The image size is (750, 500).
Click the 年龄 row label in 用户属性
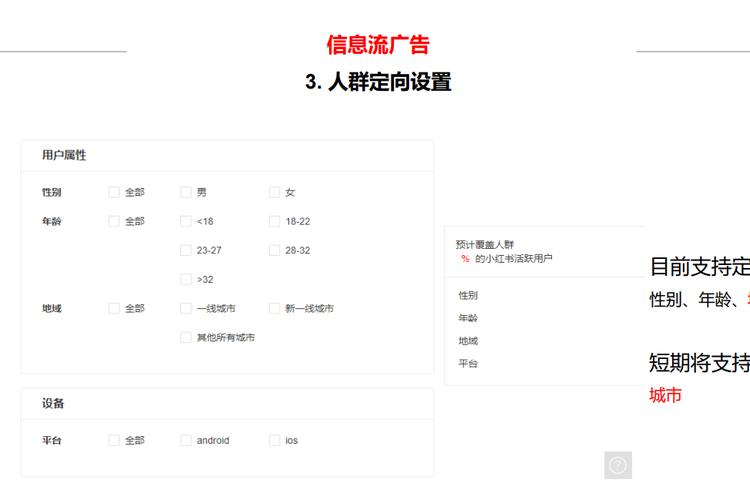tap(52, 222)
